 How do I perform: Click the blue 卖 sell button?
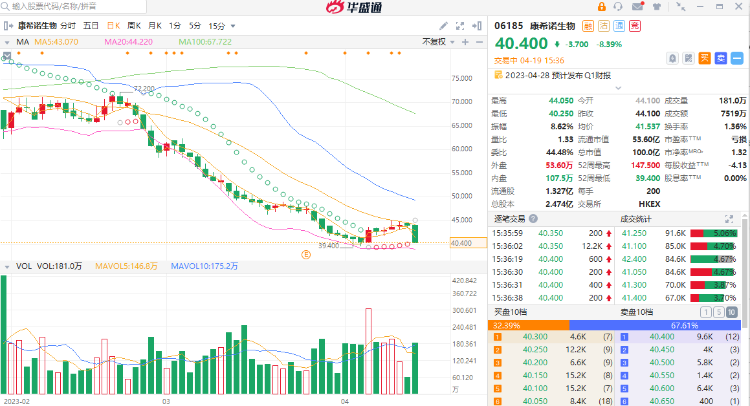[x=721, y=58]
